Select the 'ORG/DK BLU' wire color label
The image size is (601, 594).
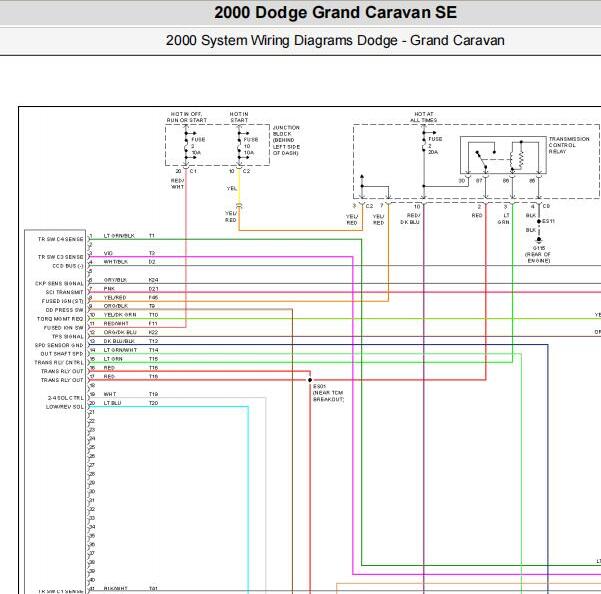click(x=120, y=332)
